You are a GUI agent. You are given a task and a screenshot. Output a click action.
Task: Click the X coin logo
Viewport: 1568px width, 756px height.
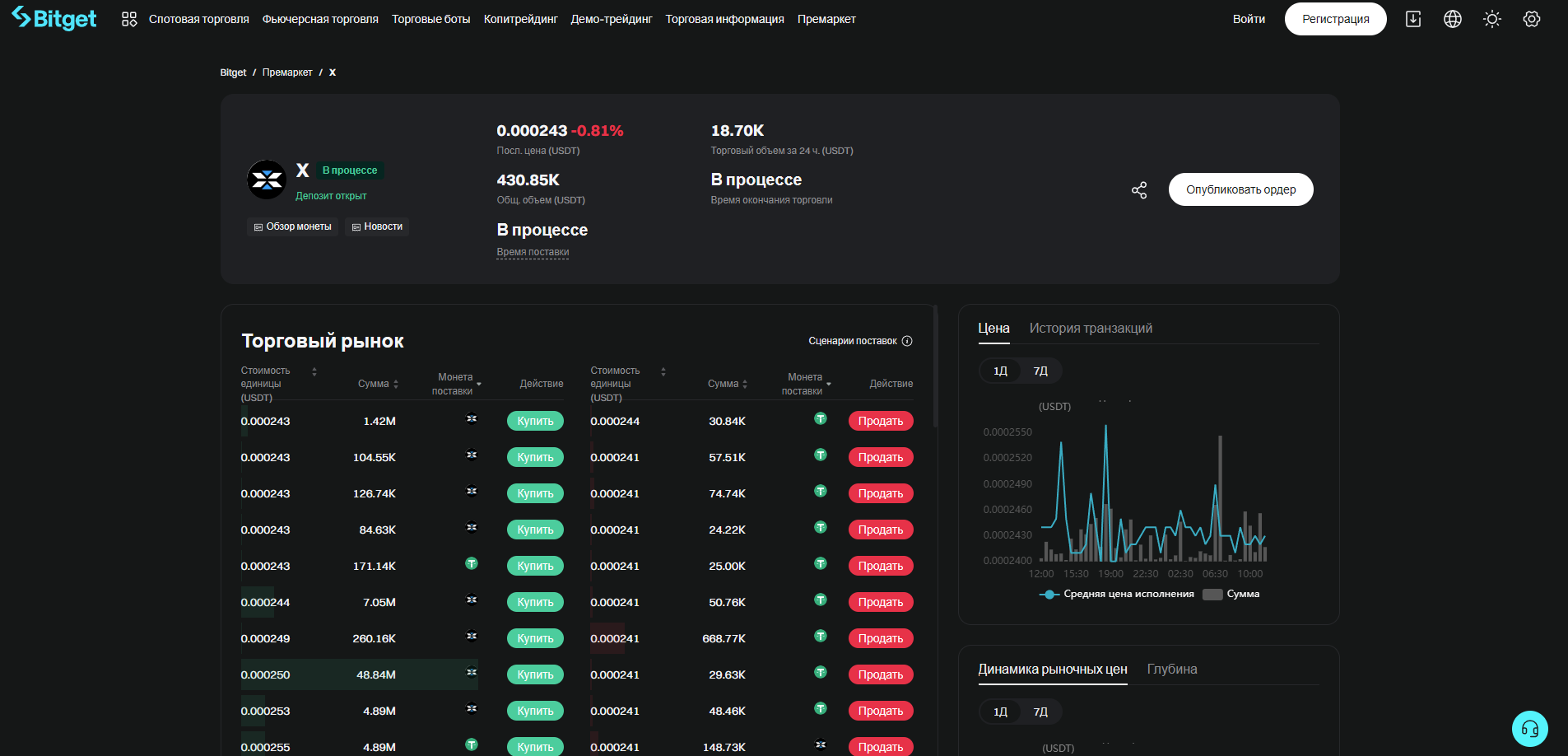coord(267,180)
